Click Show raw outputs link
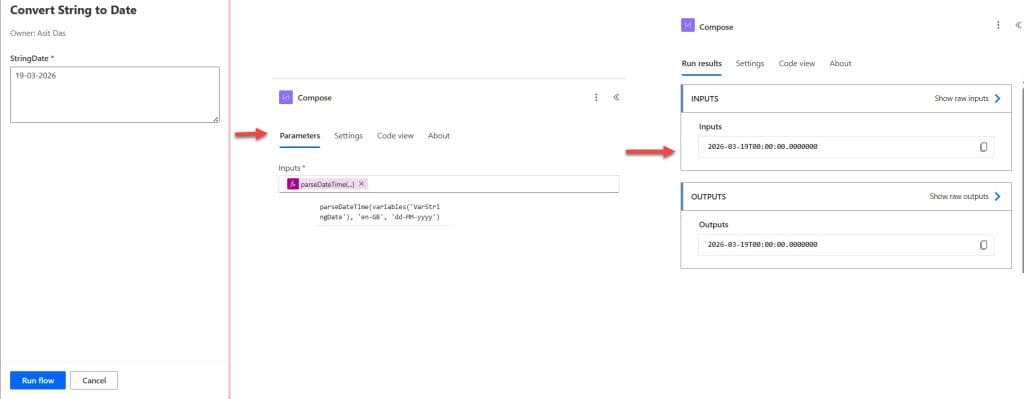1024x399 pixels. click(x=959, y=197)
